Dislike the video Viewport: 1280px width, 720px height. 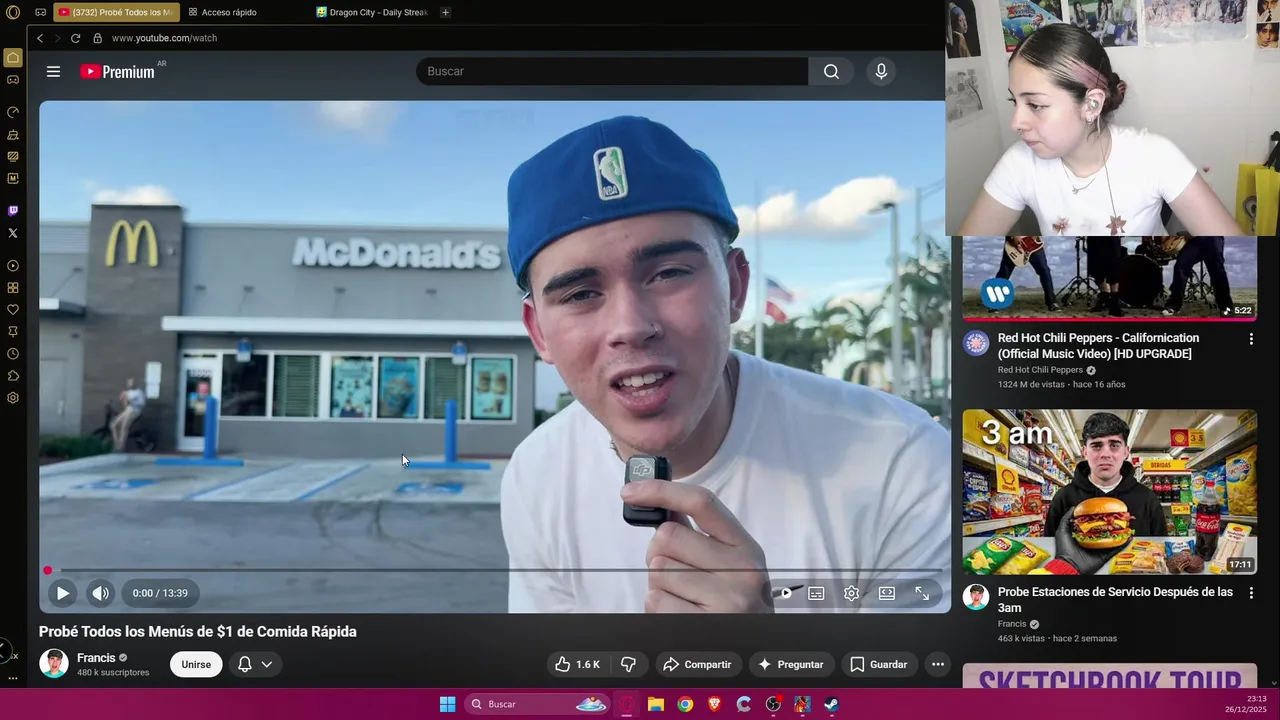(x=628, y=664)
